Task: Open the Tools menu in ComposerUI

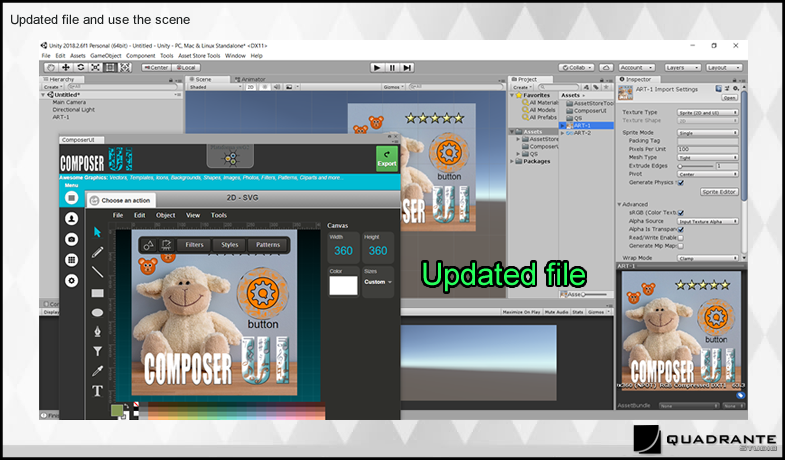Action: pos(219,215)
